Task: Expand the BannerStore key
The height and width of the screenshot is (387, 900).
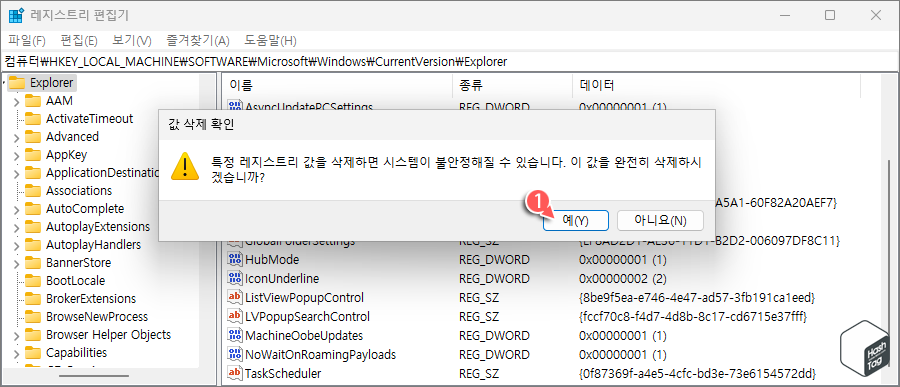Action: pyautogui.click(x=16, y=263)
